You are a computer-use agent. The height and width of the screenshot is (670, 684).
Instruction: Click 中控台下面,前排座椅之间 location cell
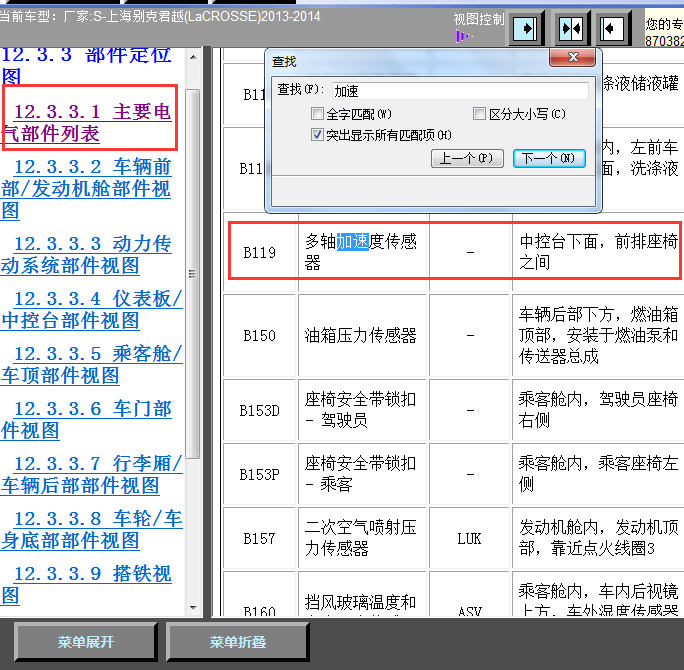coord(598,252)
